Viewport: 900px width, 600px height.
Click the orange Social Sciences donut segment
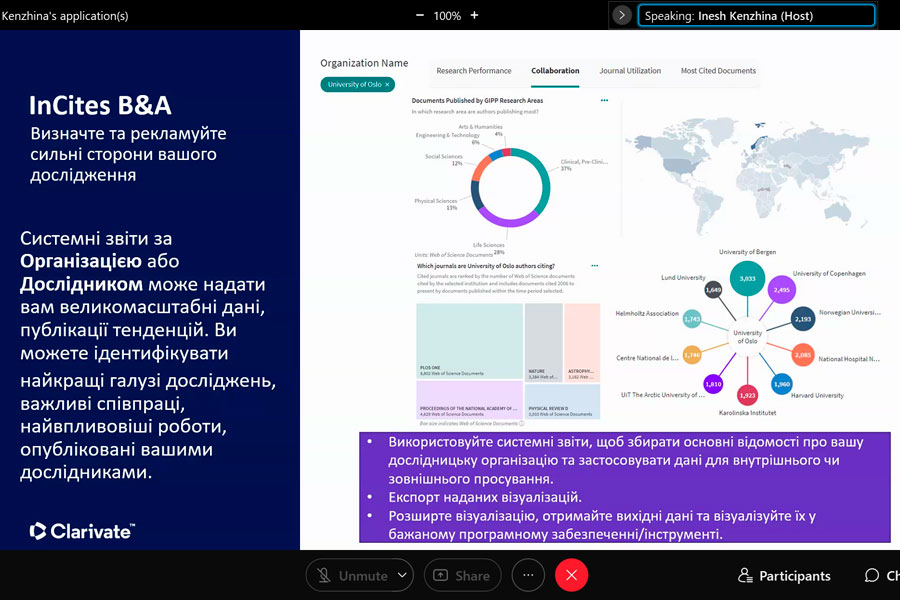pos(480,168)
